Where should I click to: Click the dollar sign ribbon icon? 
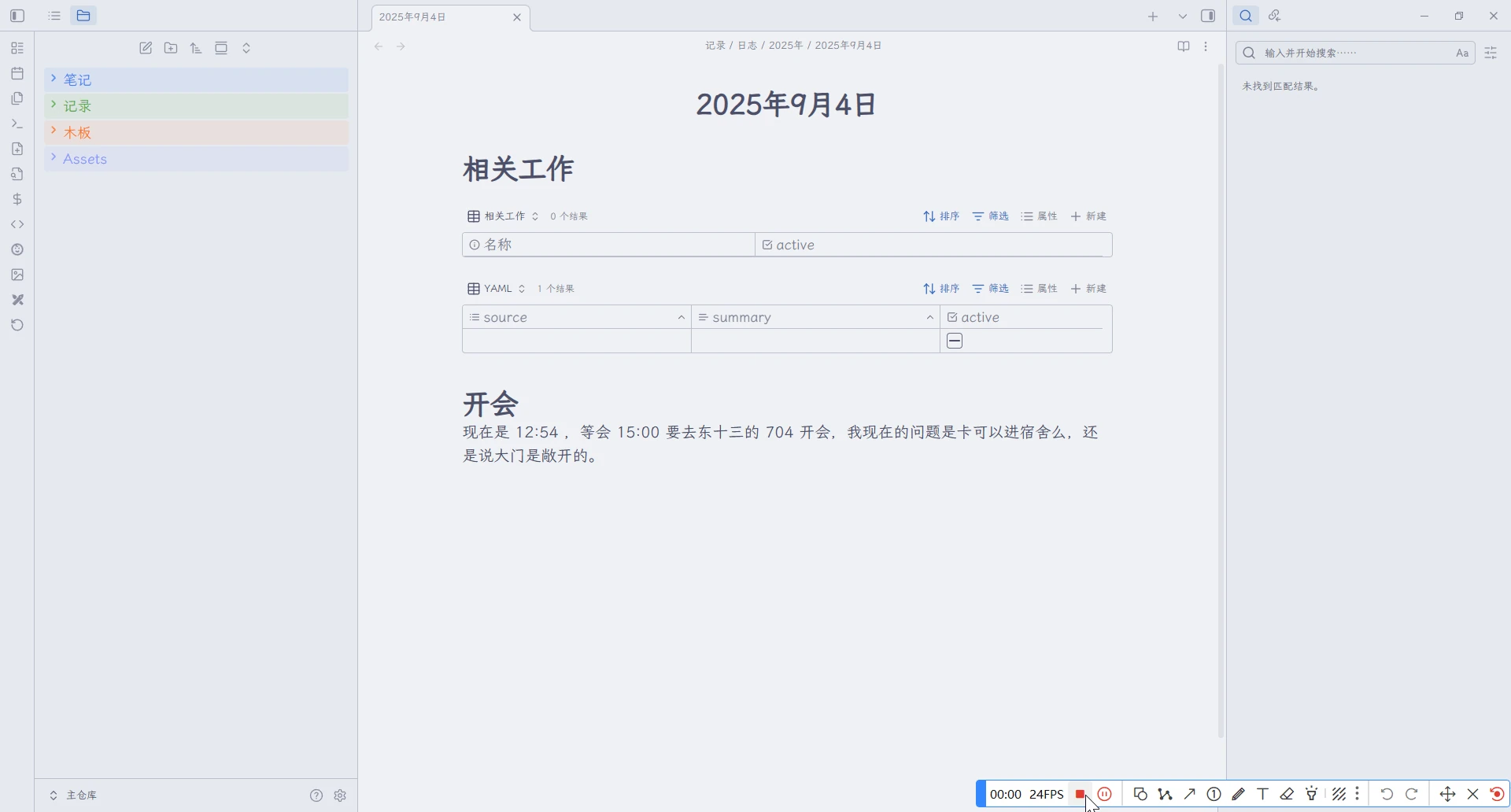pyautogui.click(x=17, y=200)
